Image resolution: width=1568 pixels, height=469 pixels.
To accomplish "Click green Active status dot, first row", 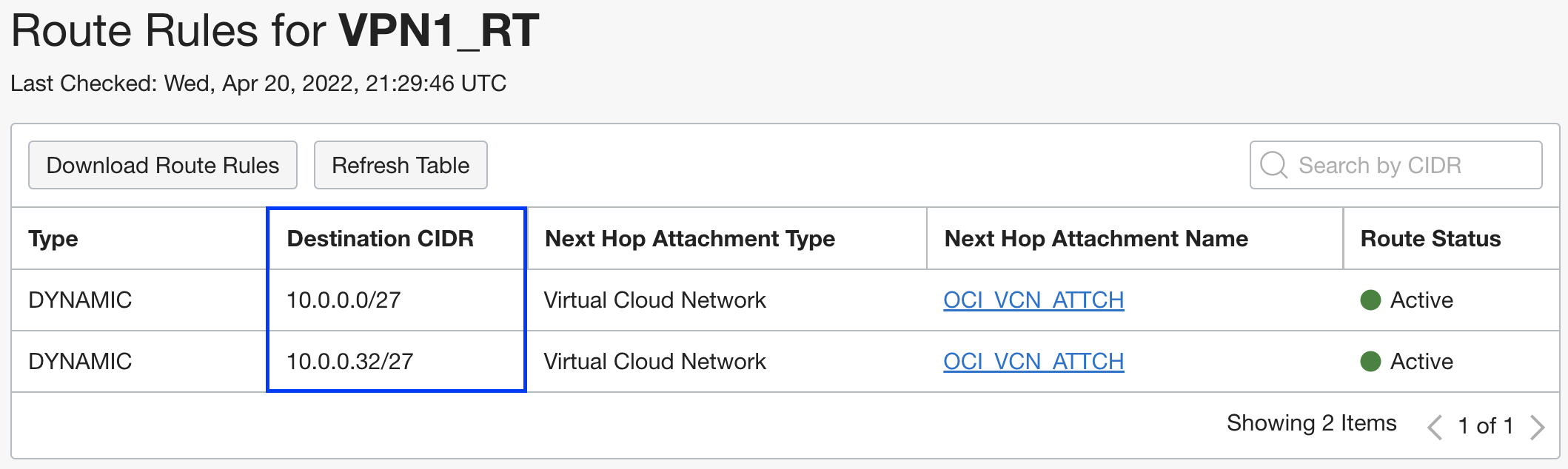I will tap(1370, 300).
